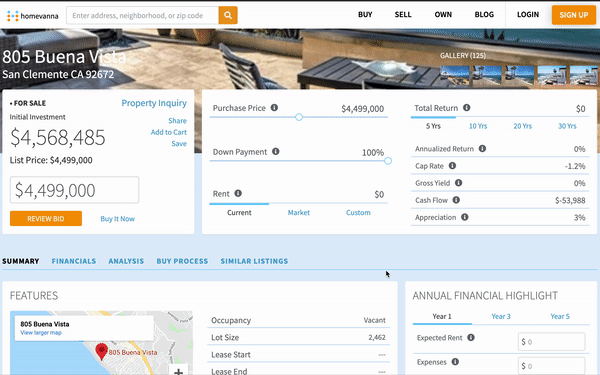This screenshot has width=600, height=375.
Task: Show the Cap Rate info tooltip icon
Action: [452, 166]
